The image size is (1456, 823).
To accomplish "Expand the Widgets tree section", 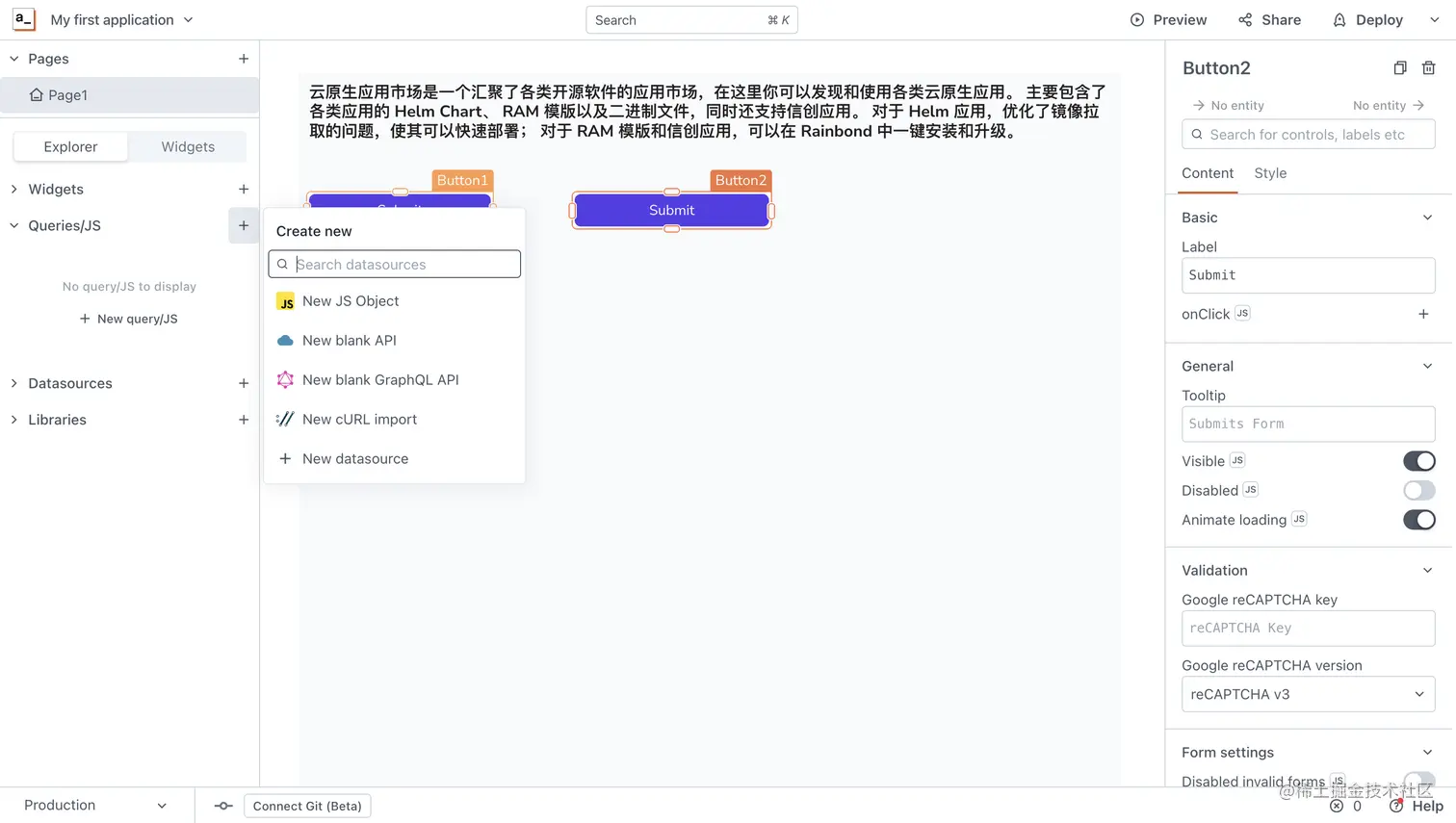I will coord(14,190).
